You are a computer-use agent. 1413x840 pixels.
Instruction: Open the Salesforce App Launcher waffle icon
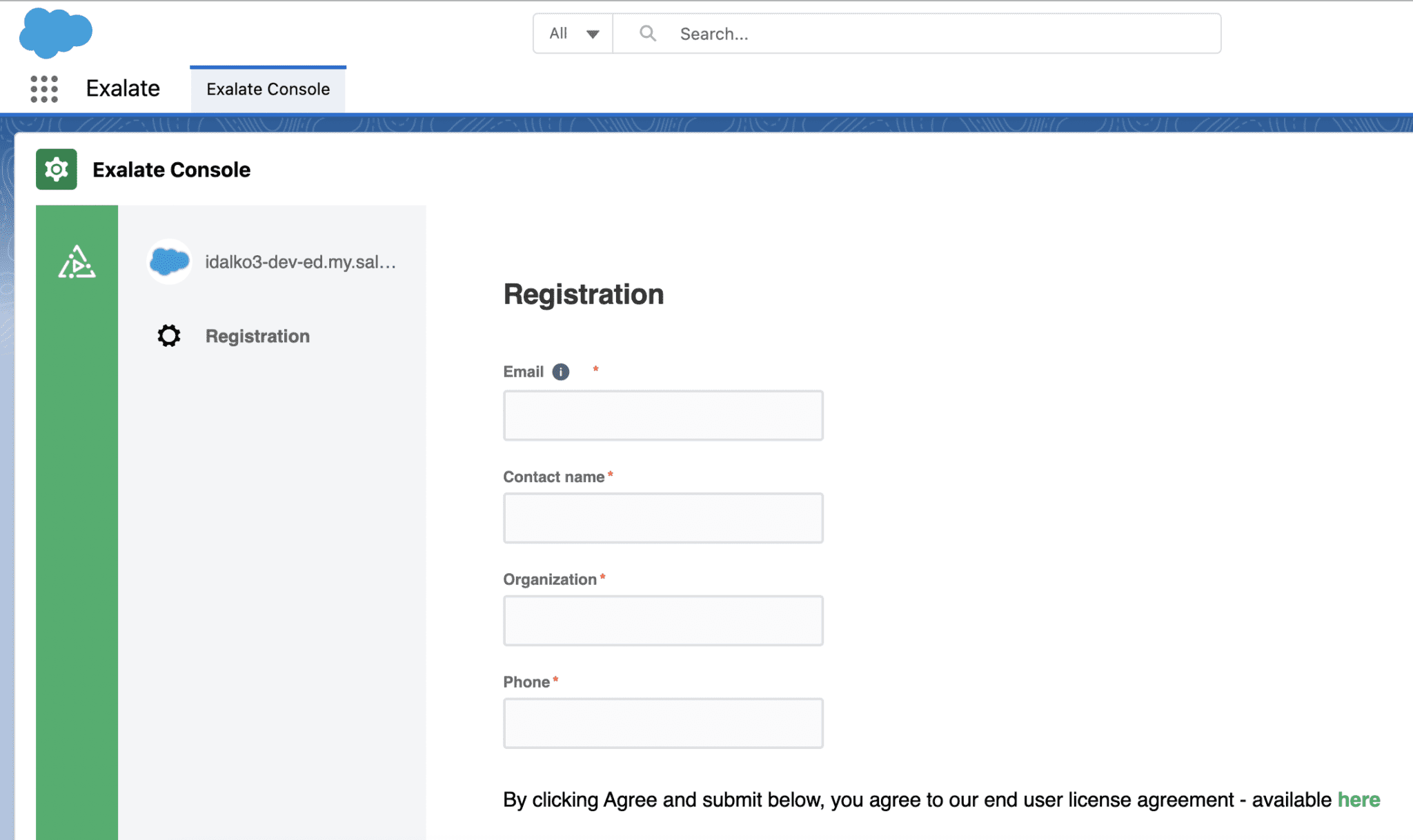[43, 88]
